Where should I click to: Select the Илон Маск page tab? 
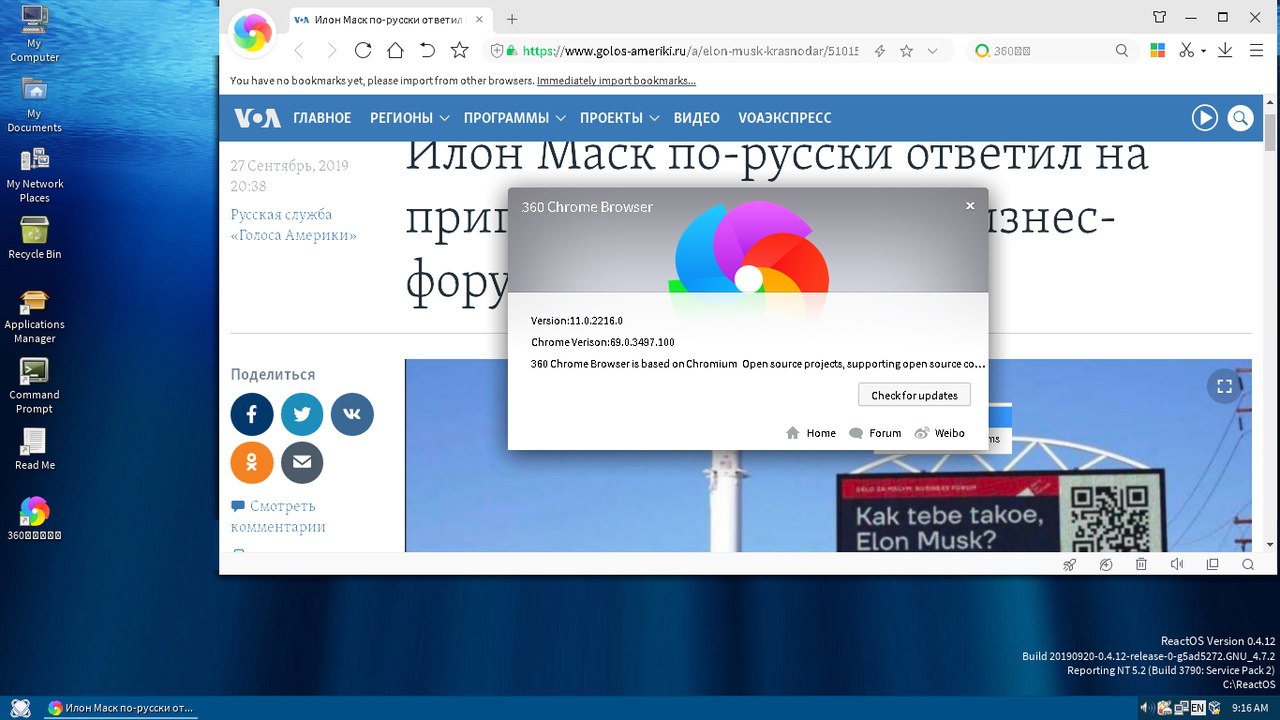tap(390, 19)
